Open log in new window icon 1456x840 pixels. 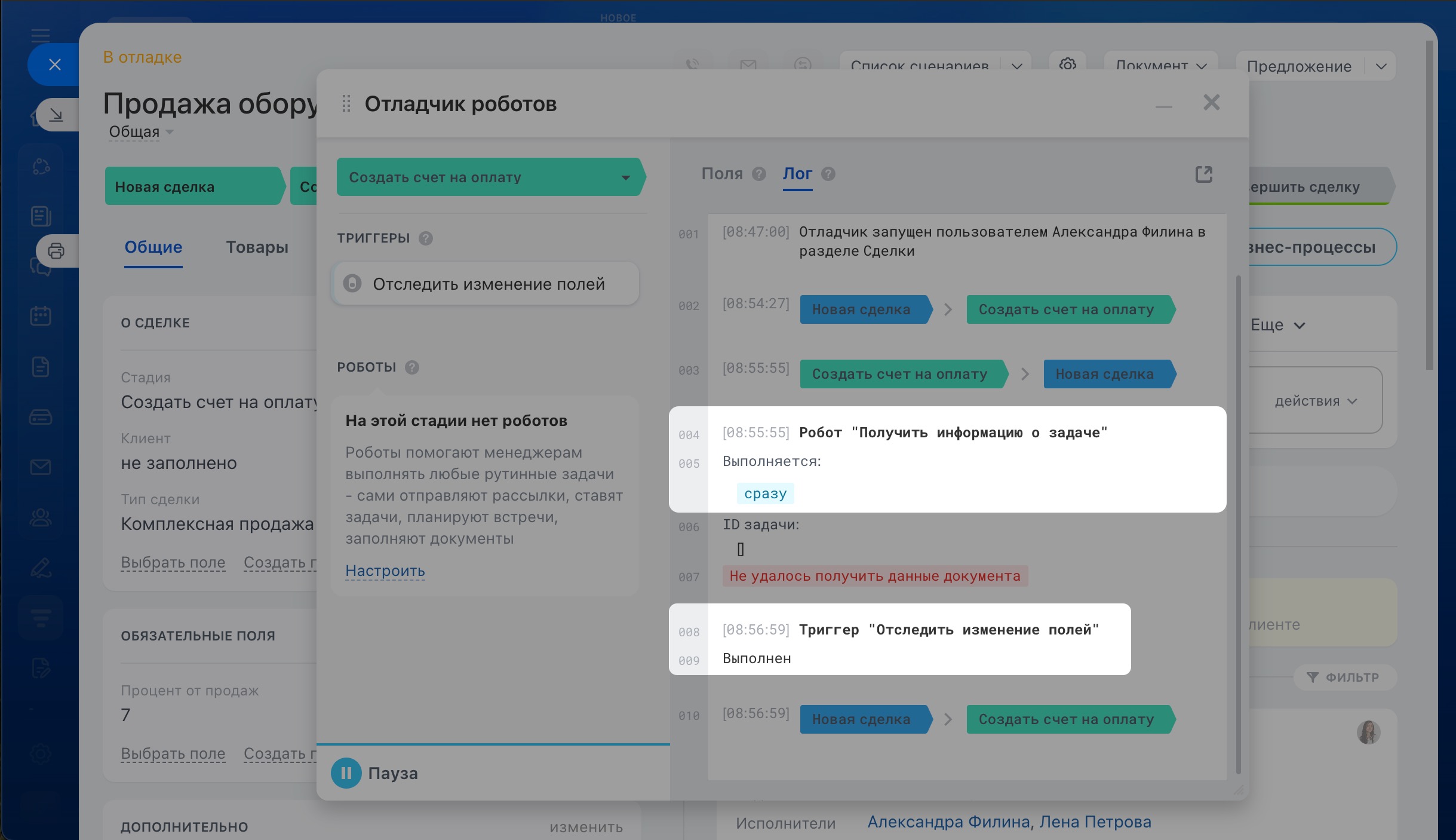1203,174
